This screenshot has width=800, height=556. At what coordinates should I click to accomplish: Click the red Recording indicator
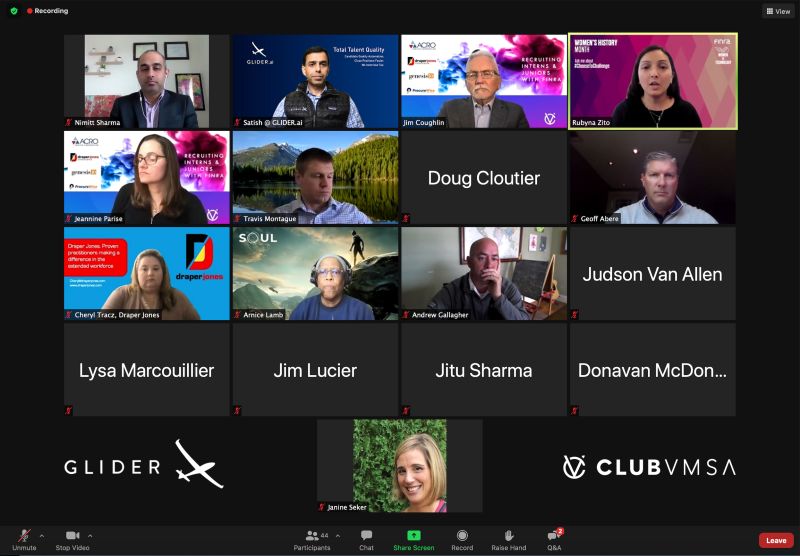(47, 11)
